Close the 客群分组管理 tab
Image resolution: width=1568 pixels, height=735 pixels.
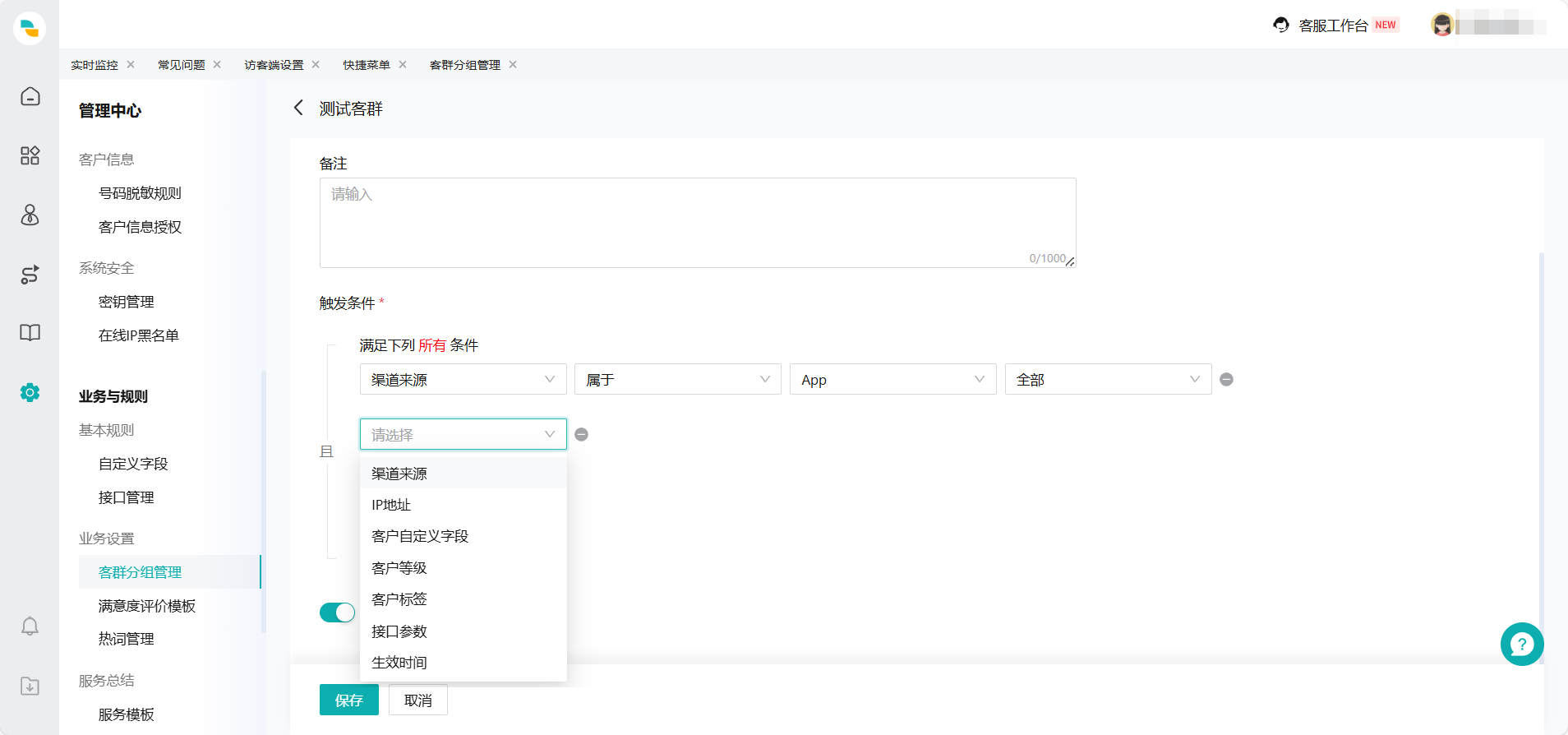tap(513, 64)
